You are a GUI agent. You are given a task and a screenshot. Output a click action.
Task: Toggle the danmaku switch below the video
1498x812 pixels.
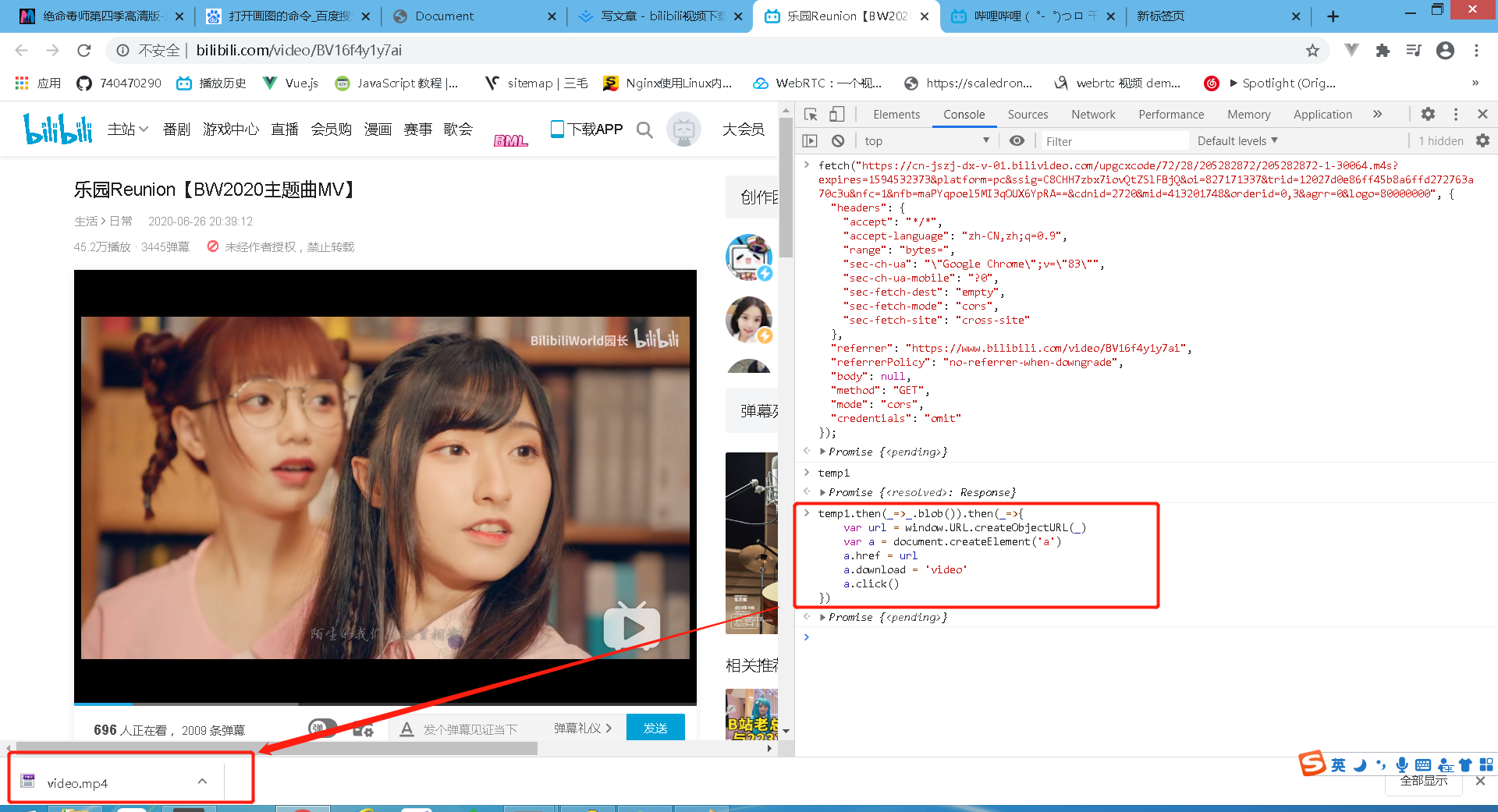(322, 729)
